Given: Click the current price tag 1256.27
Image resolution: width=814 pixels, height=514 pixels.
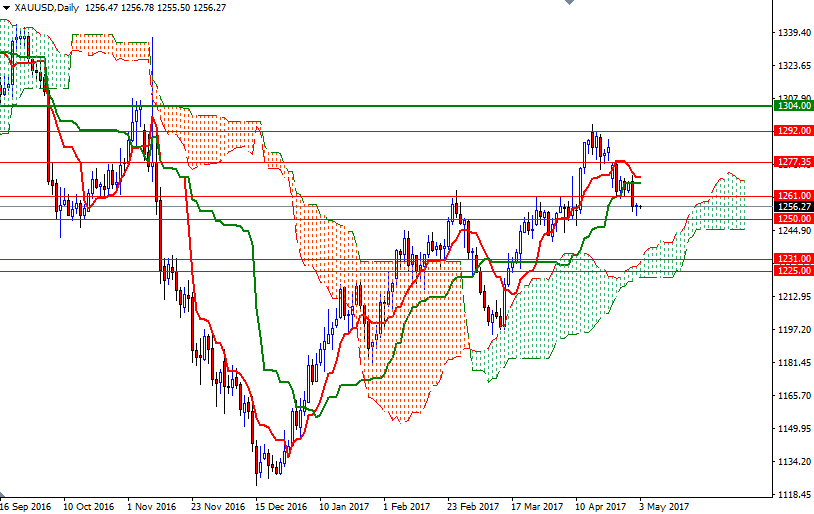Looking at the screenshot, I should click(794, 207).
